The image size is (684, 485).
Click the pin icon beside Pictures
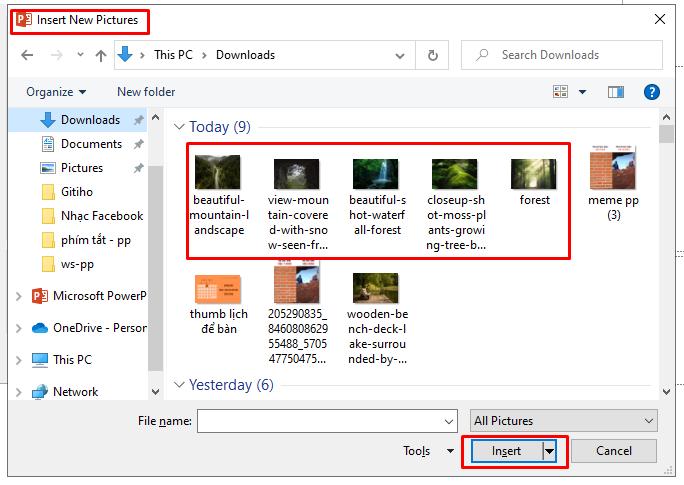tap(138, 168)
